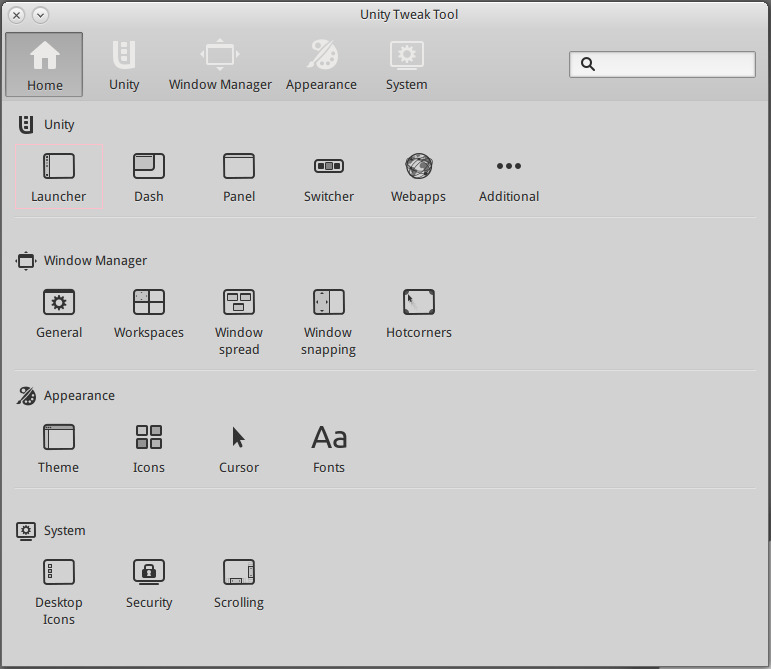771x669 pixels.
Task: Open Window snapping settings
Action: 328,303
